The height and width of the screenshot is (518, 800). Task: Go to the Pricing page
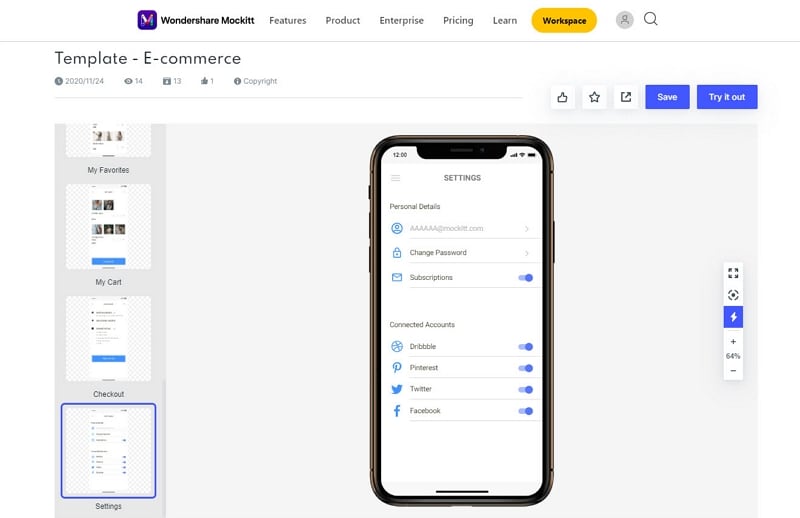tap(458, 20)
